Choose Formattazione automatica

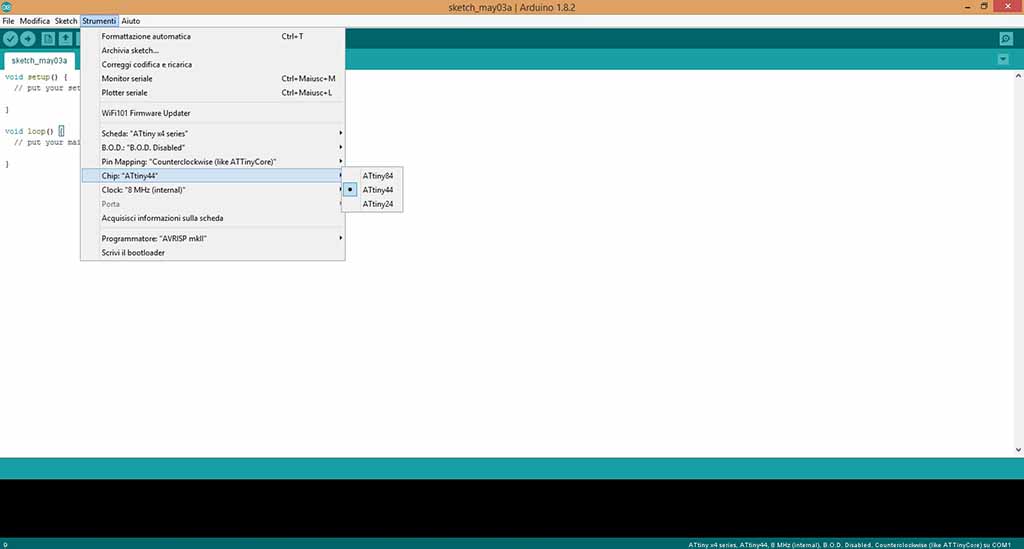pos(212,37)
